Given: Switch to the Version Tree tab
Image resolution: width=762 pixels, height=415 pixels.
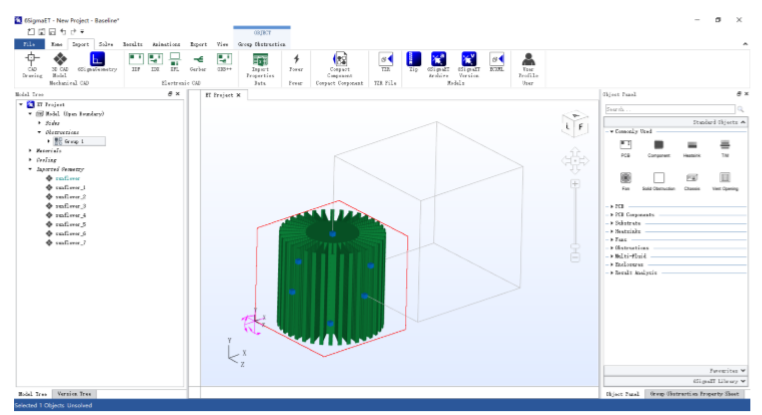Looking at the screenshot, I should pos(73,394).
